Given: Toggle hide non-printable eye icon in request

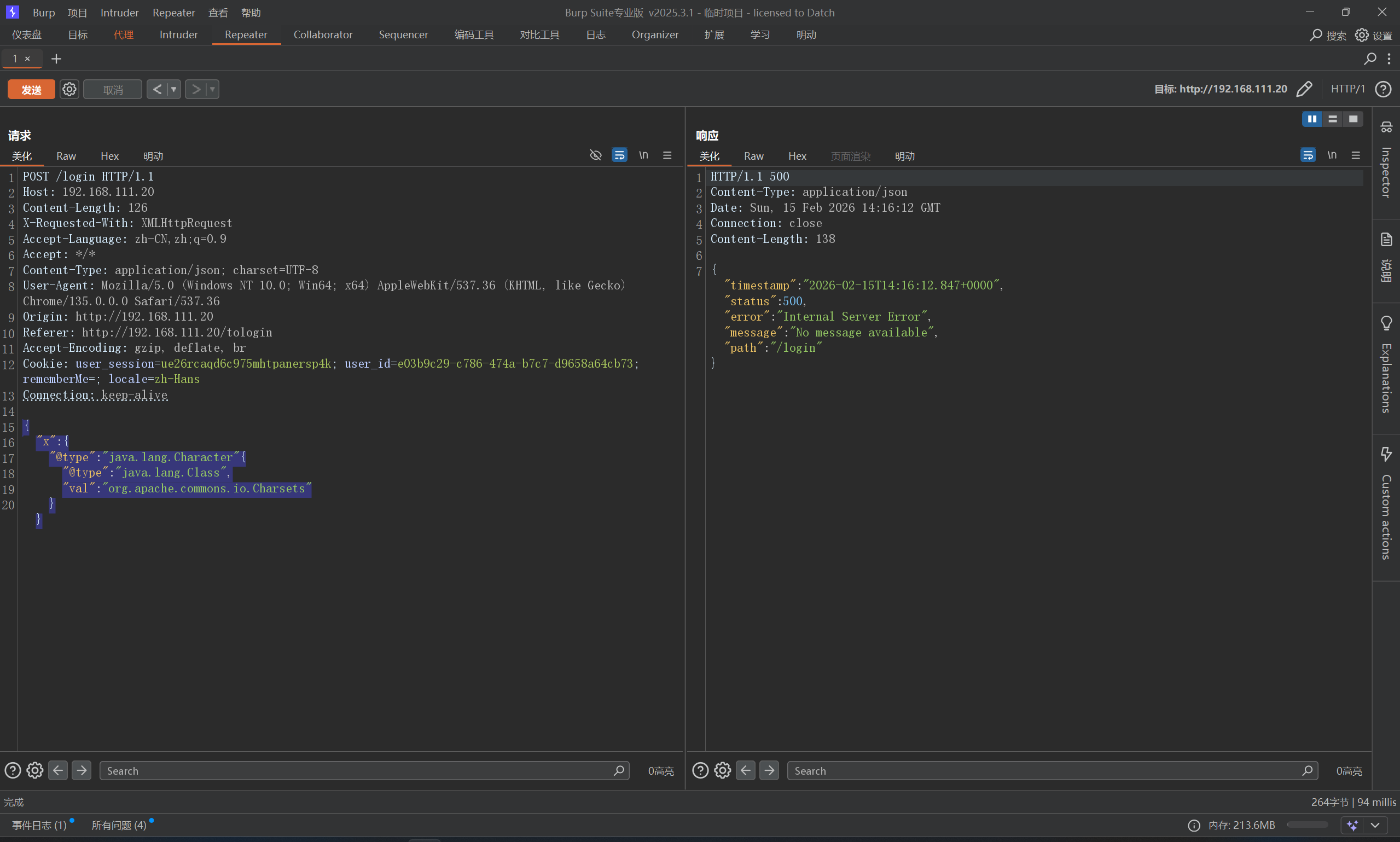Looking at the screenshot, I should pos(595,155).
